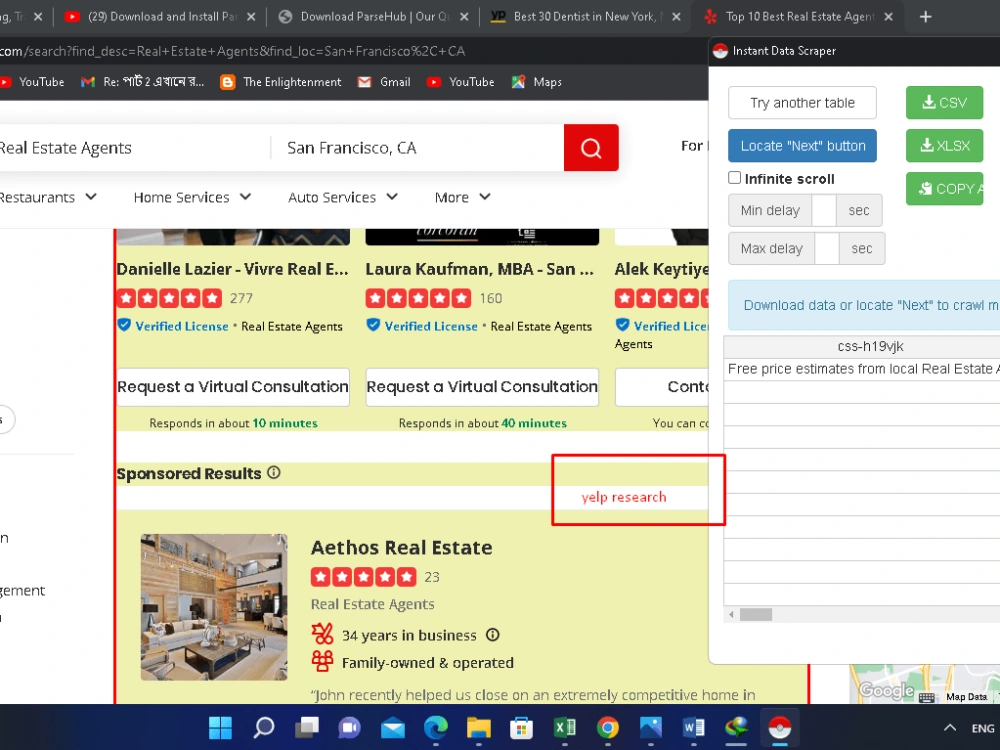Open Microsoft Store on taskbar
This screenshot has height=750, width=1000.
(522, 728)
